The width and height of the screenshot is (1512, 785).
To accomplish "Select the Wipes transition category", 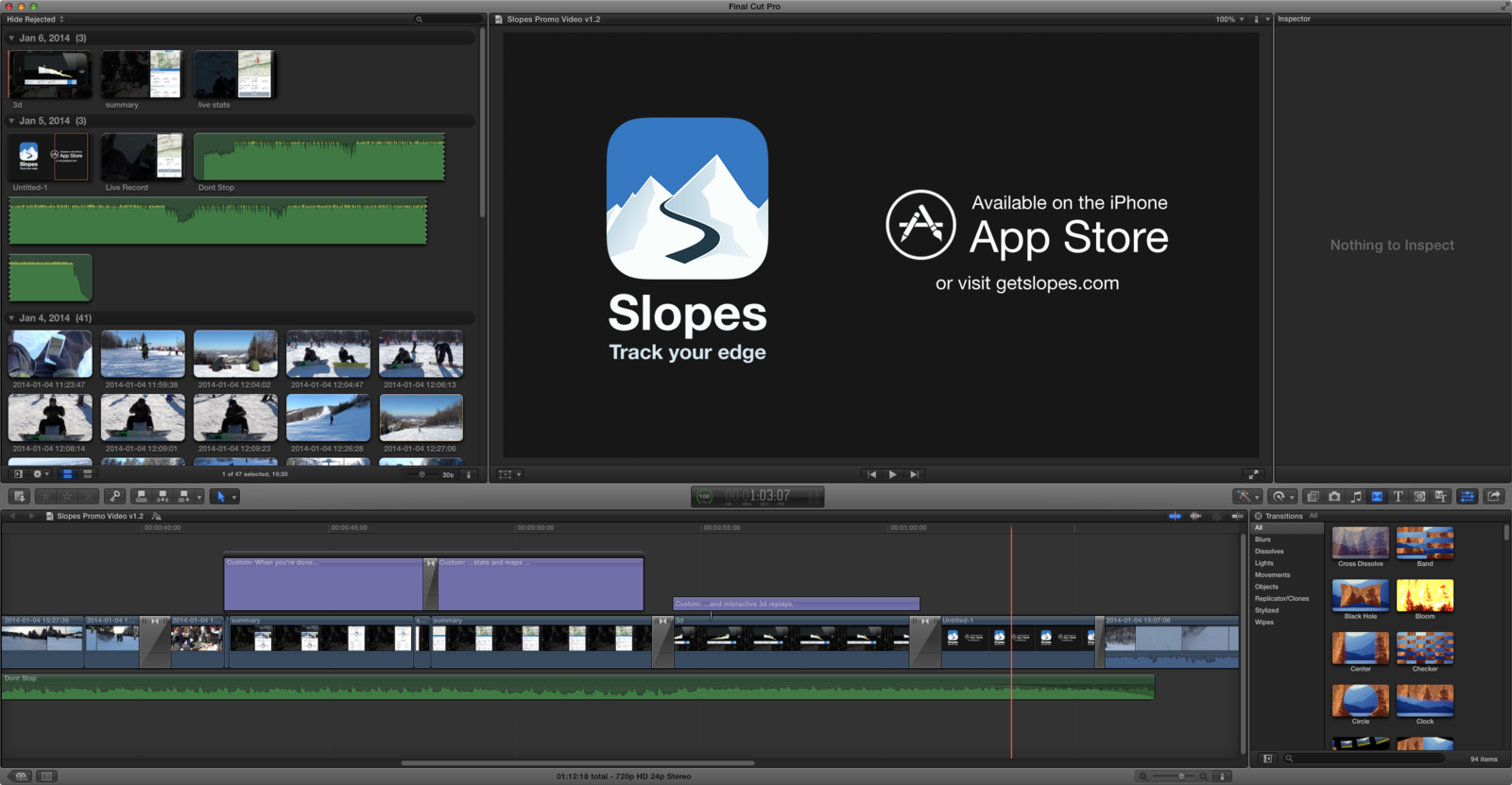I will coord(1264,623).
